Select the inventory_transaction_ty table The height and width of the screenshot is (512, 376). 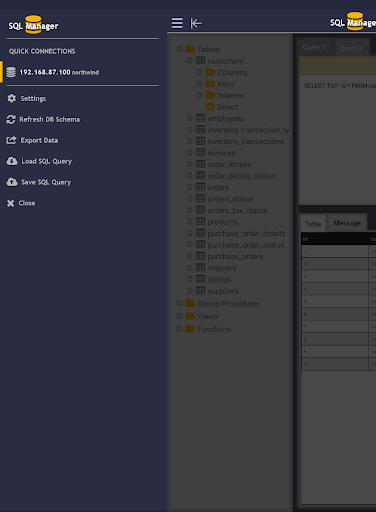pyautogui.click(x=248, y=130)
